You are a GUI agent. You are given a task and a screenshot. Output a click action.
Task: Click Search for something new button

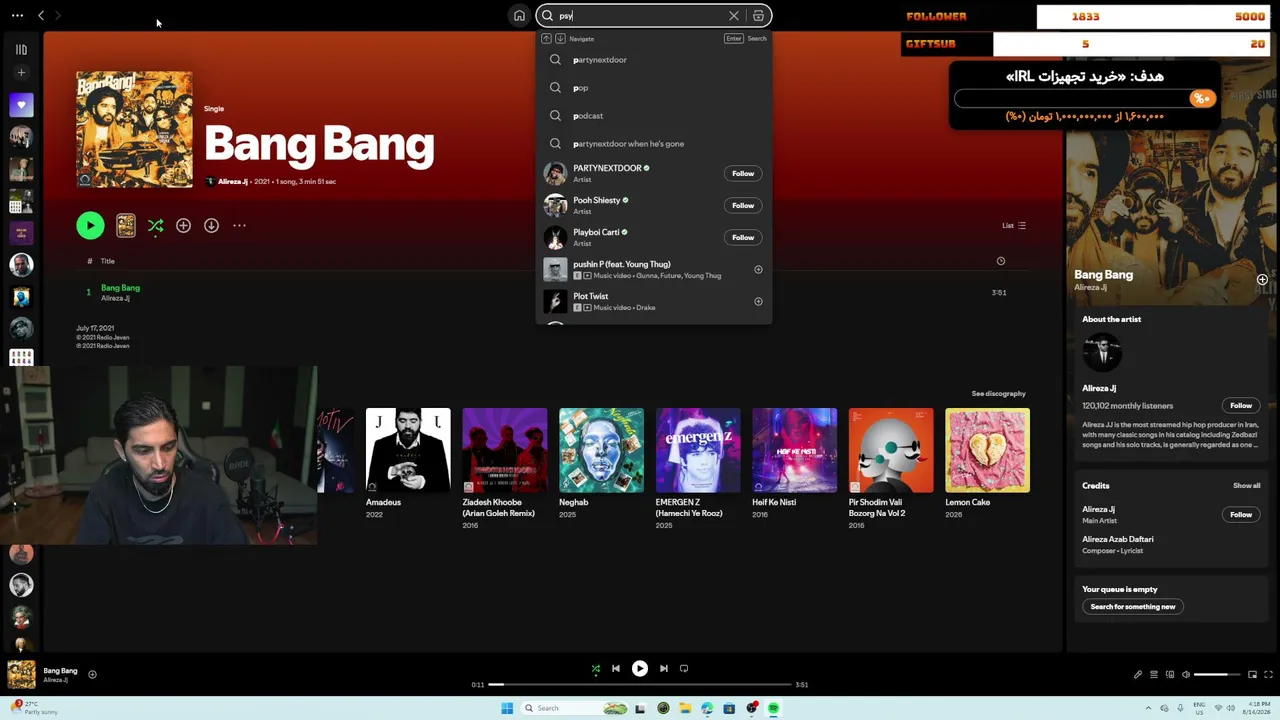pos(1133,607)
